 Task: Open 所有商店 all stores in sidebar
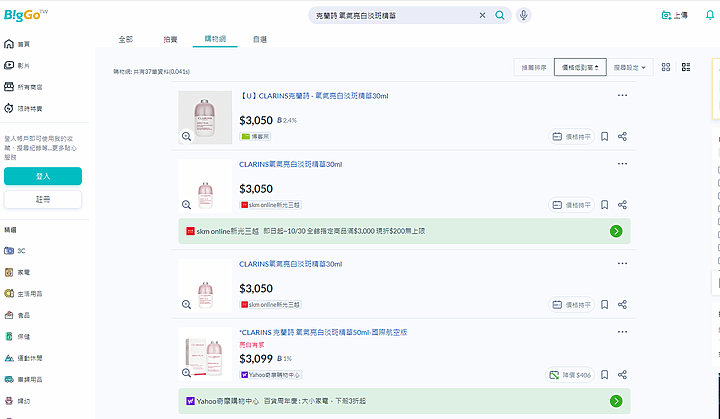point(23,87)
